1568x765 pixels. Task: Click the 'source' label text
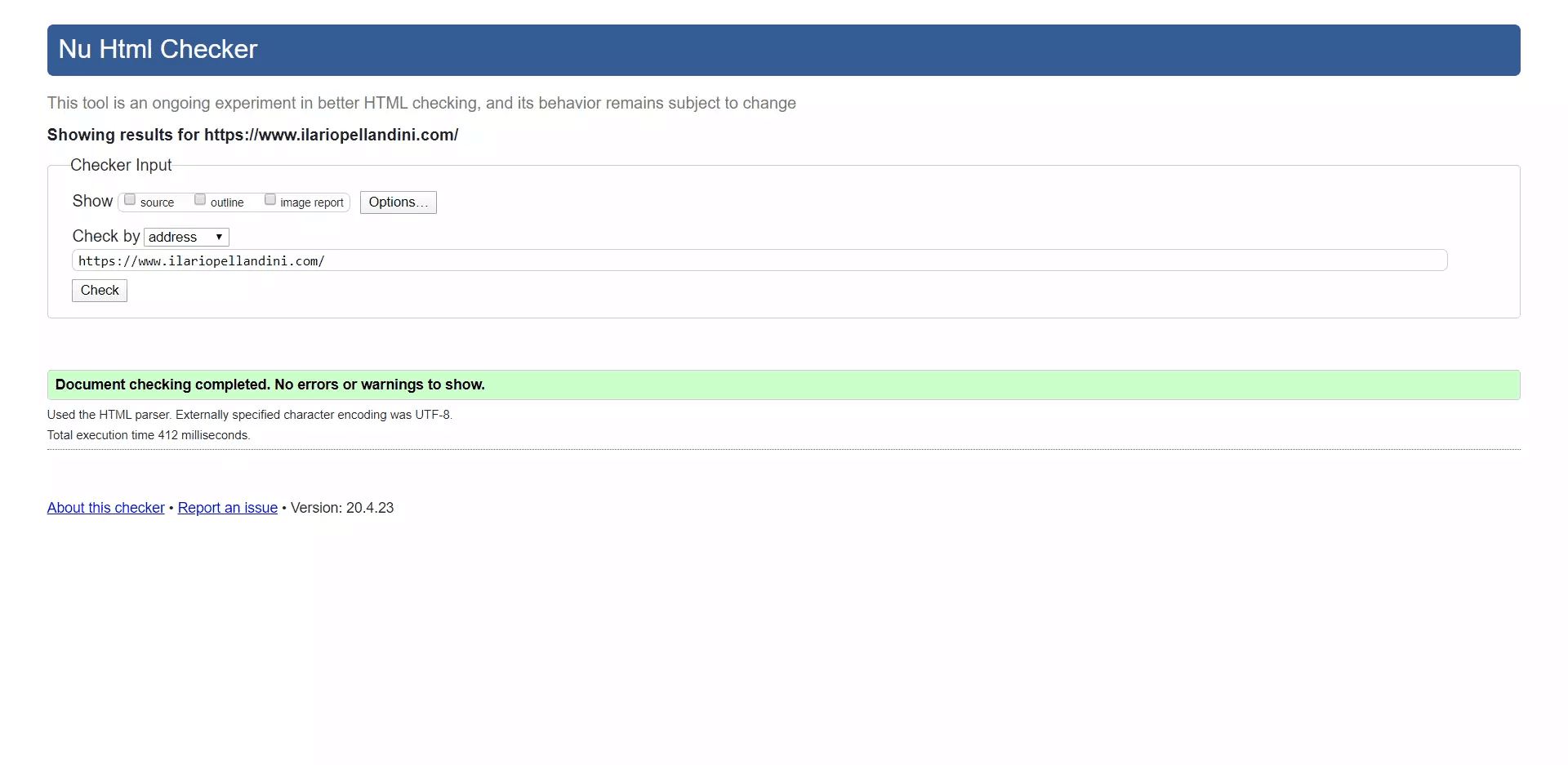click(x=157, y=202)
